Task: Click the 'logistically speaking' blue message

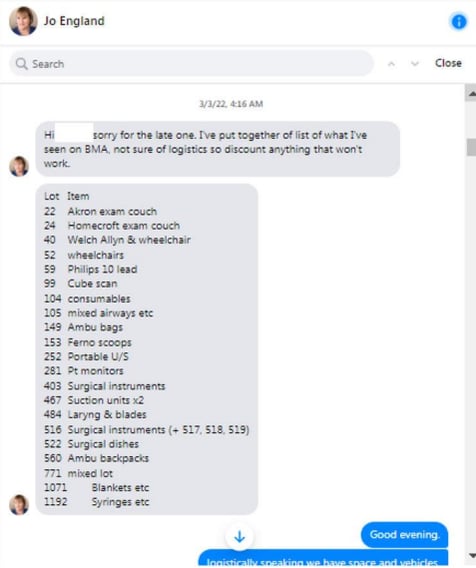Action: 323,559
